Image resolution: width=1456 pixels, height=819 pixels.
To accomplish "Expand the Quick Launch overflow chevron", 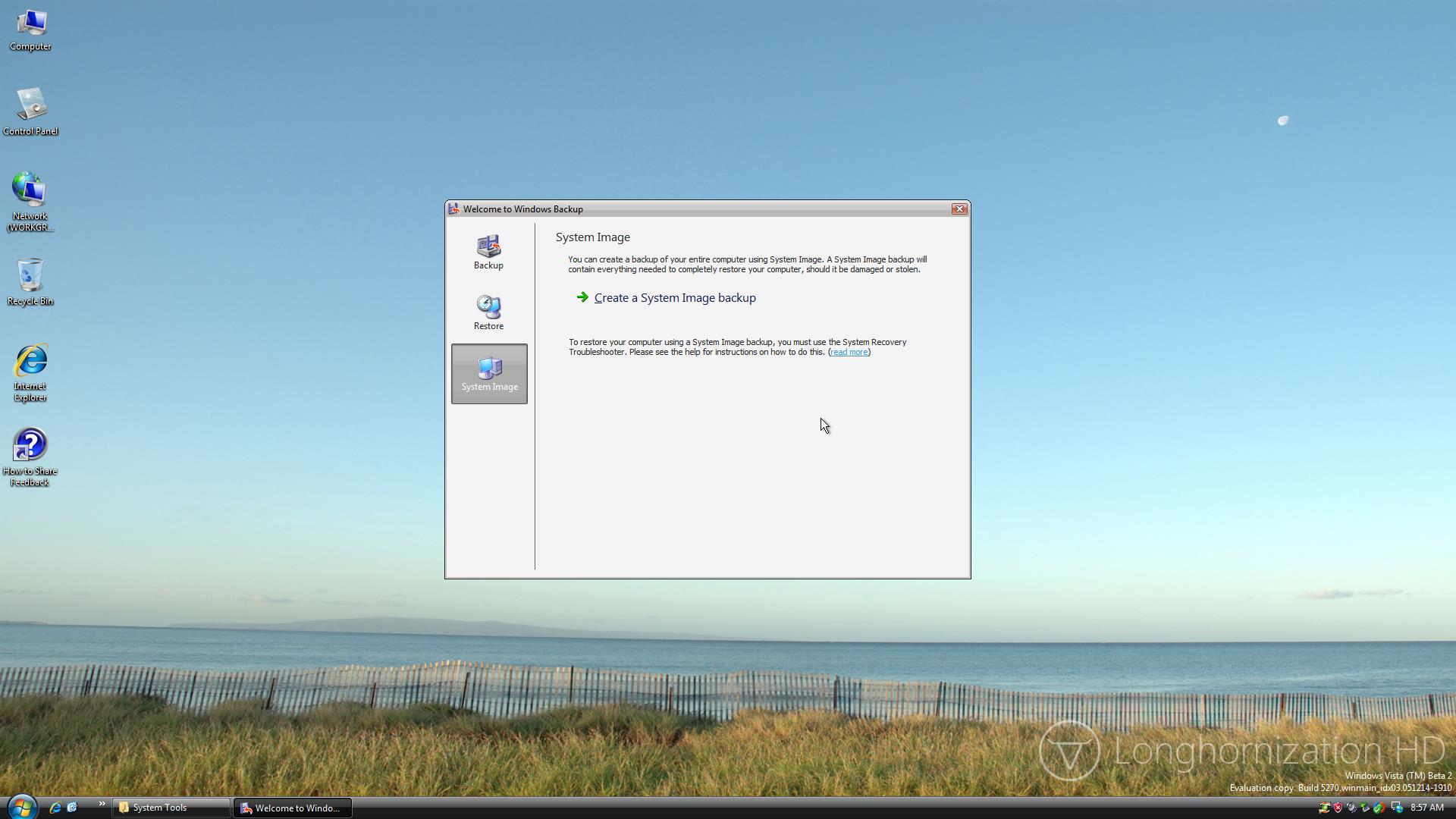I will tap(102, 805).
